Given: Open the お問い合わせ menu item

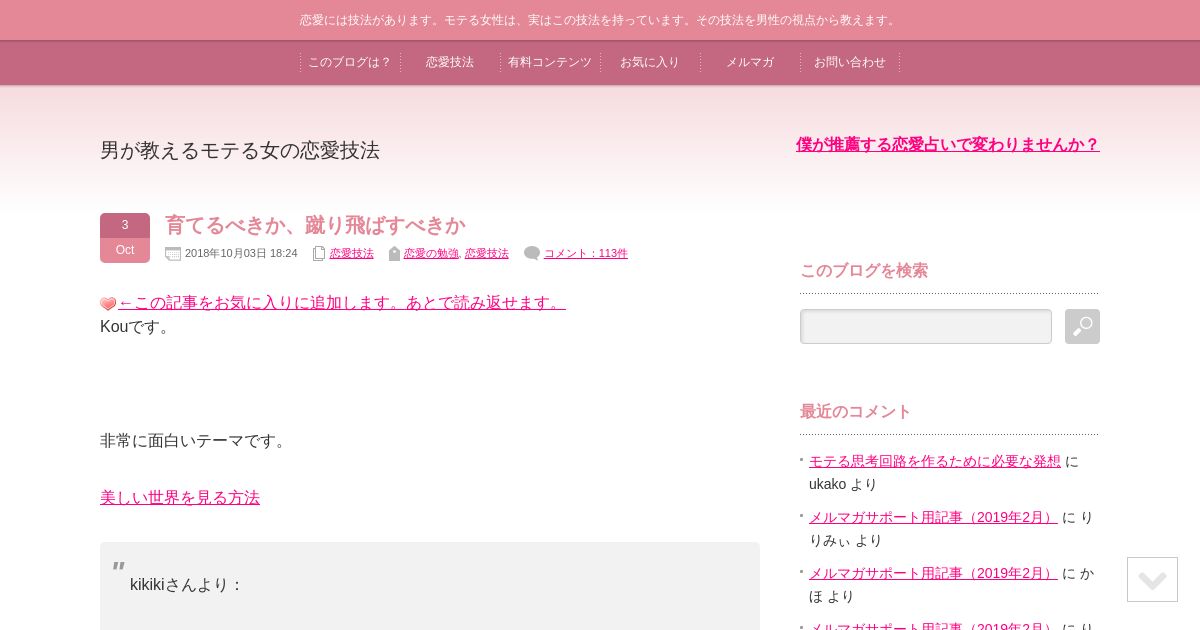Looking at the screenshot, I should pyautogui.click(x=850, y=62).
